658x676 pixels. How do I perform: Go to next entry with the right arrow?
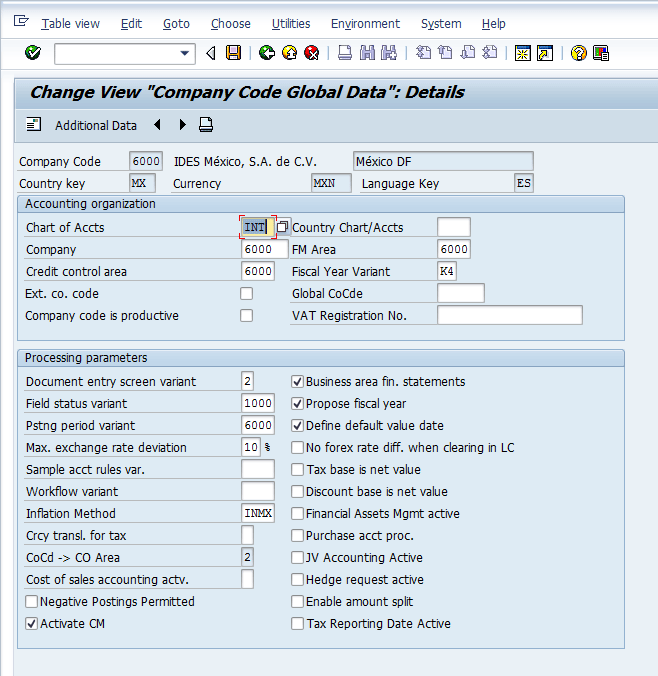(x=182, y=125)
